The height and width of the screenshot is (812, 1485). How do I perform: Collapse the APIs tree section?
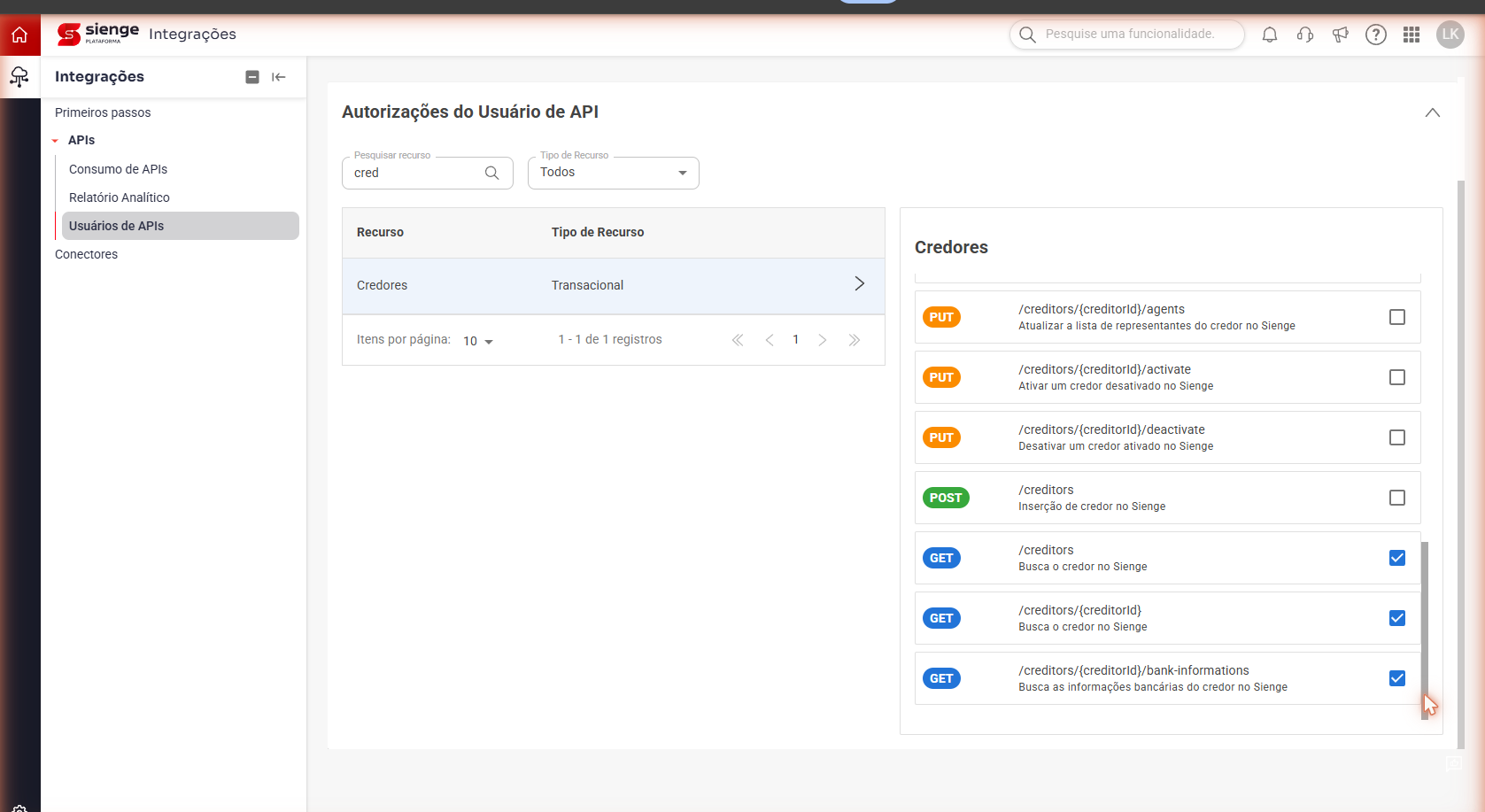55,141
